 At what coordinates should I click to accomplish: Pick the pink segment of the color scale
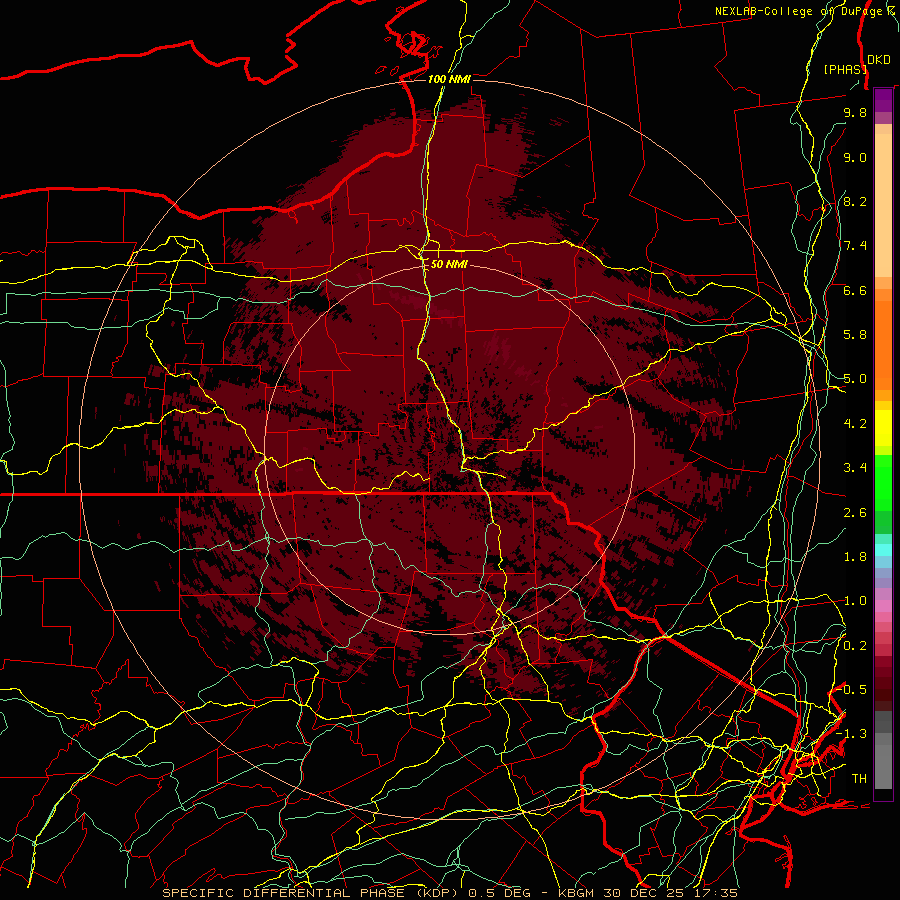(883, 606)
